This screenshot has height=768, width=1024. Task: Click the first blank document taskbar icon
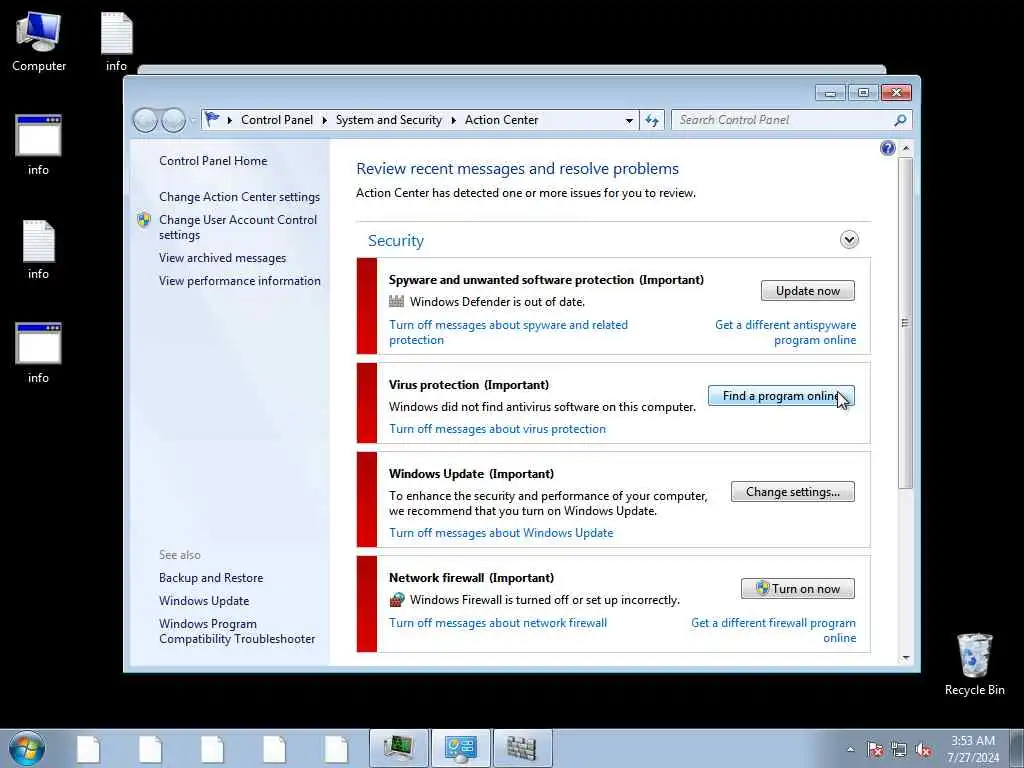88,749
